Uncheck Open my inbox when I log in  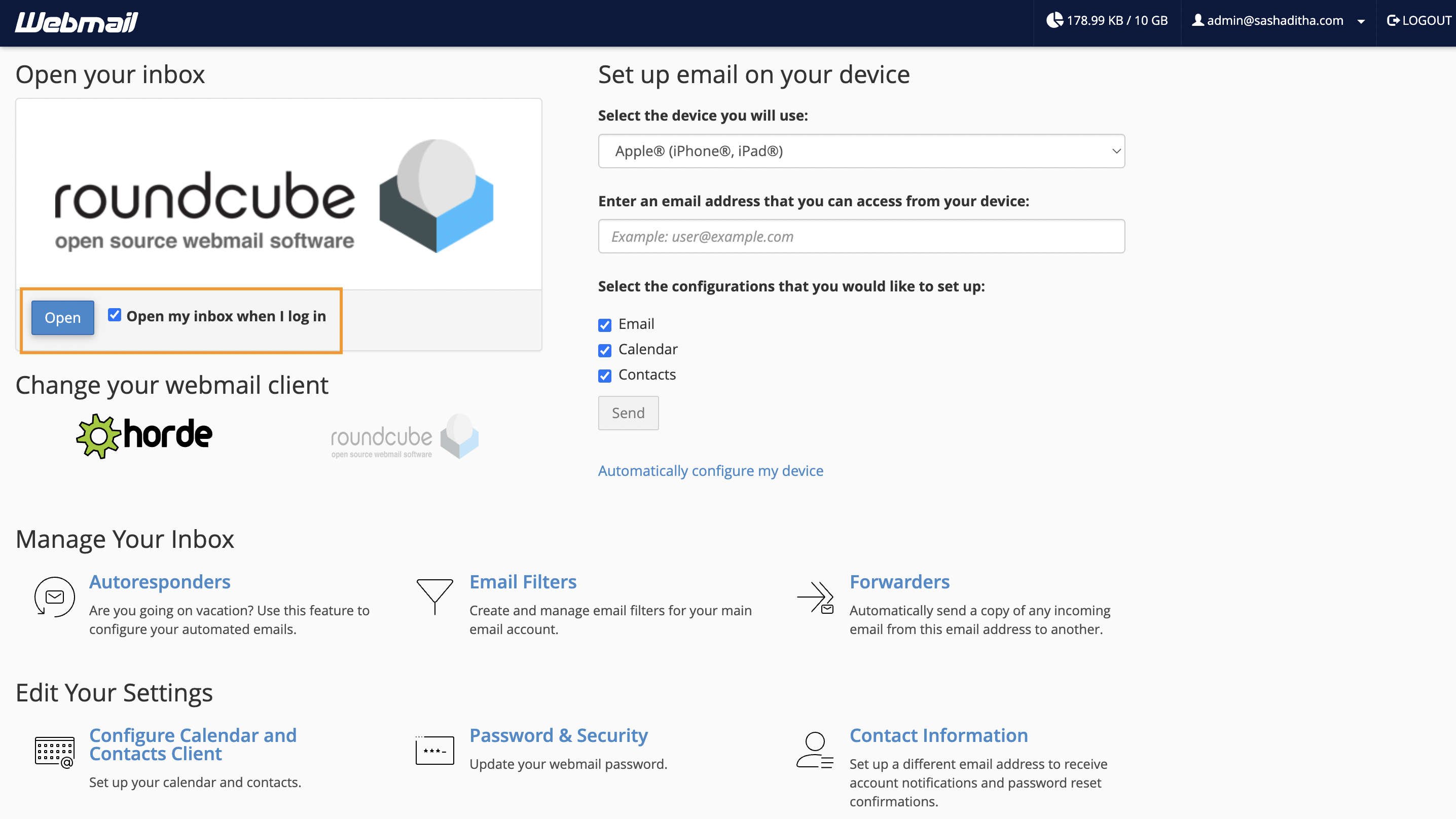(115, 315)
